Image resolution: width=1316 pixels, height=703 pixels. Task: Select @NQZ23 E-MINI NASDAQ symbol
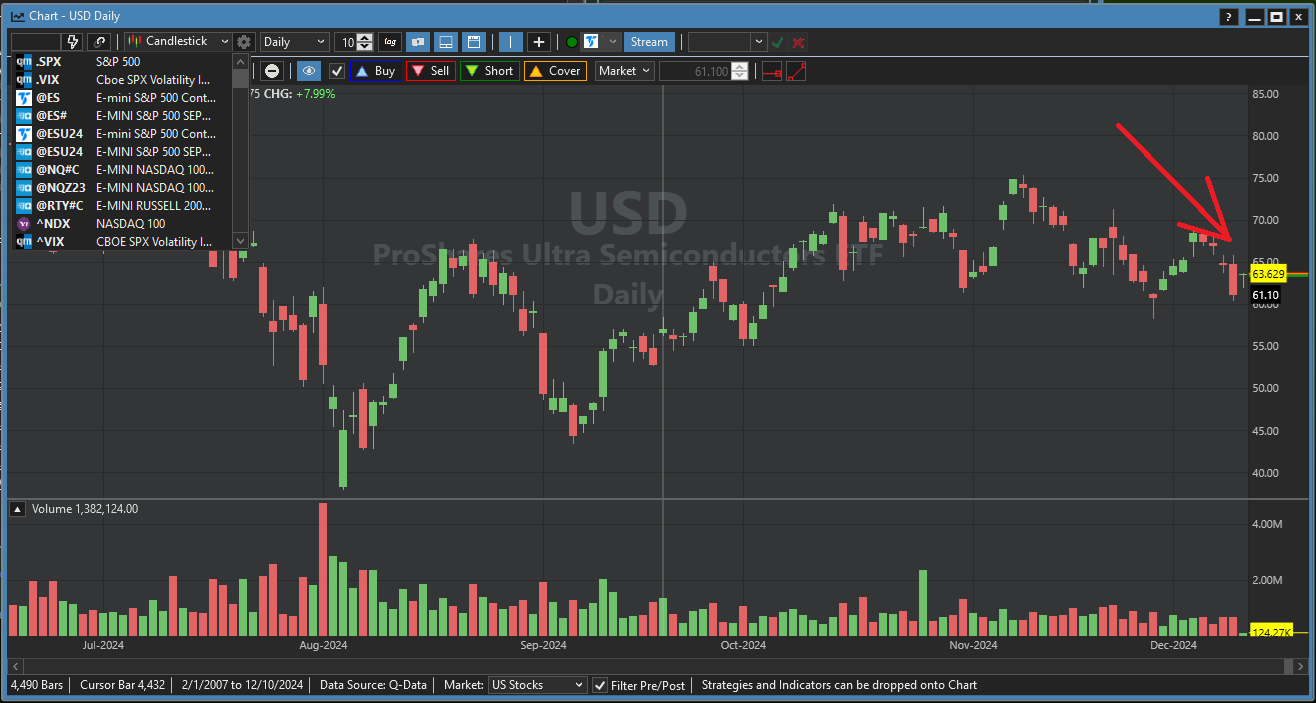[121, 187]
